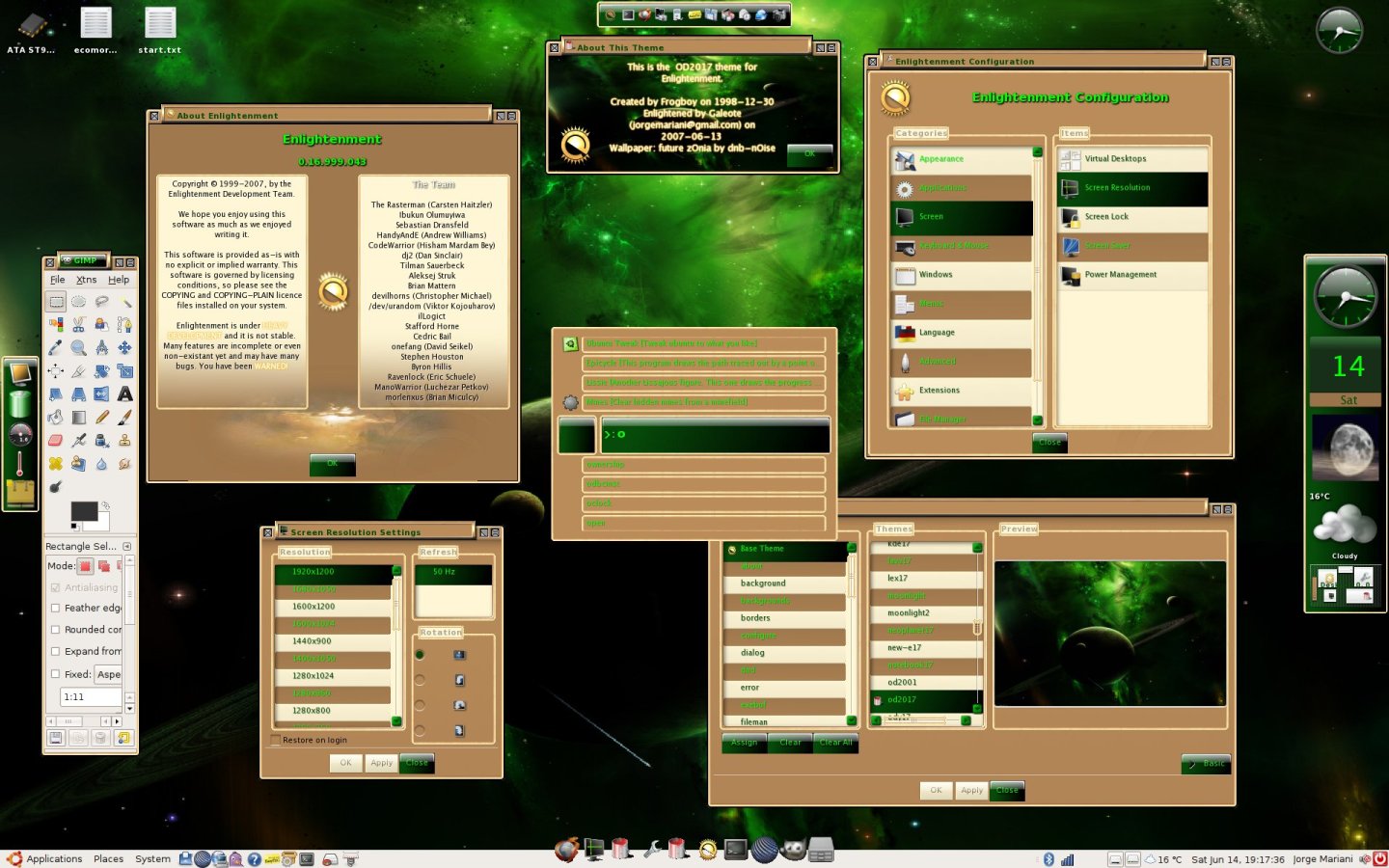Image resolution: width=1389 pixels, height=868 pixels.
Task: Select the Text tool letter A
Action: 125,394
